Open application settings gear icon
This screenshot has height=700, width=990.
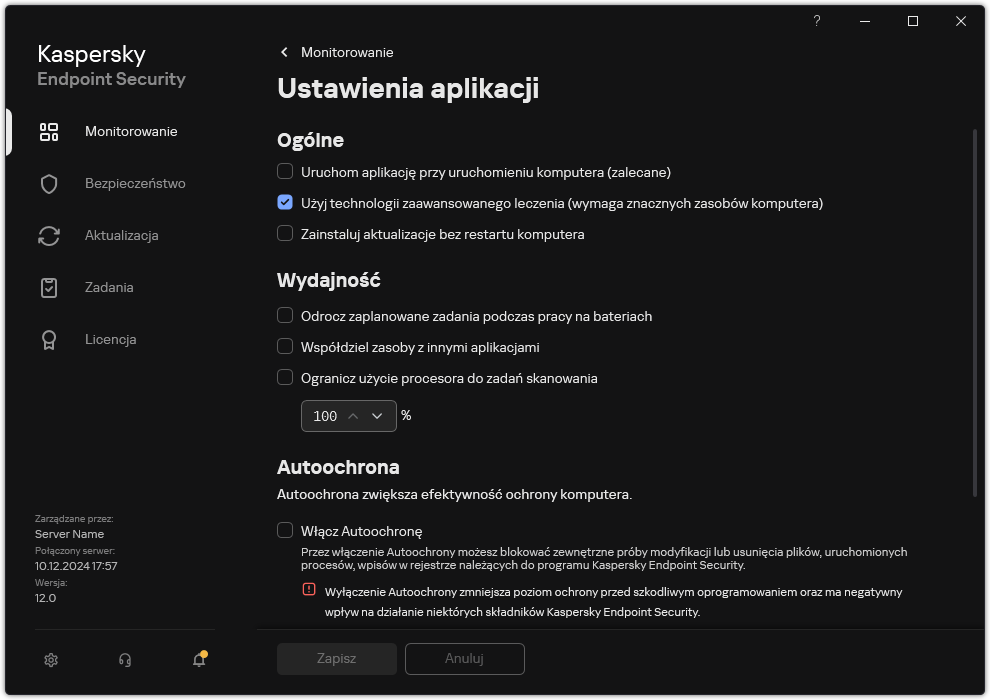[x=50, y=659]
